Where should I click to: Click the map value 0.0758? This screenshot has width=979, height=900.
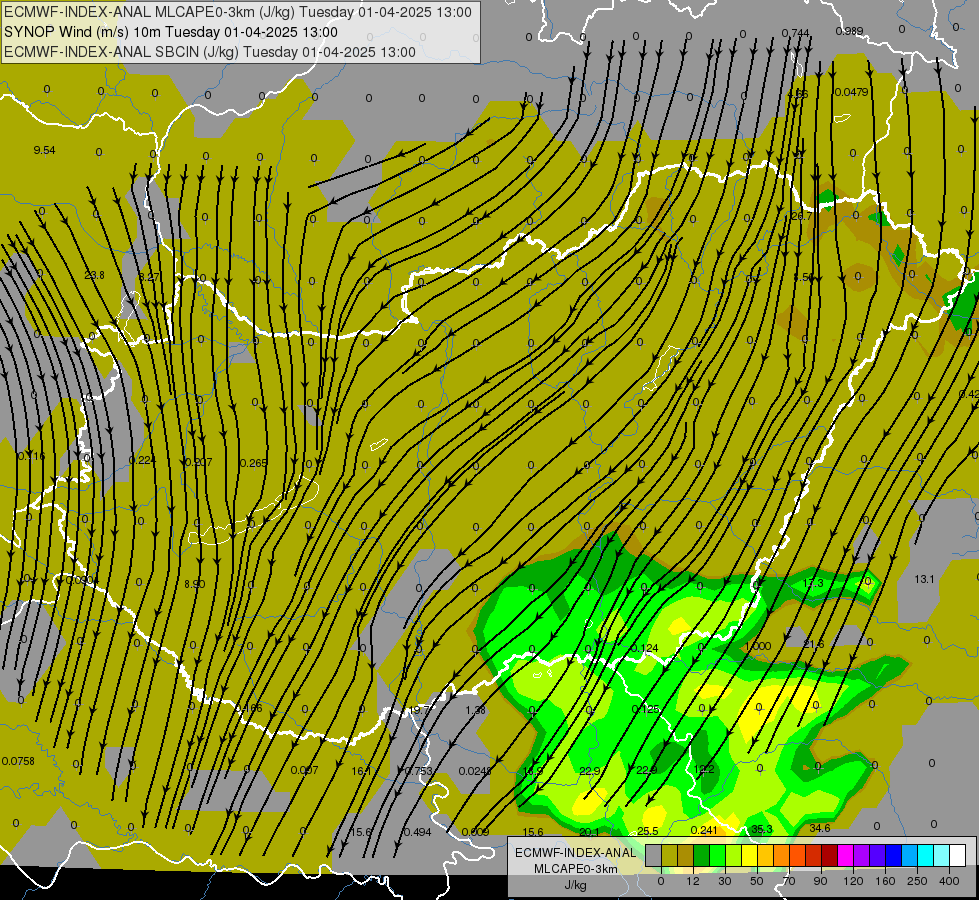pyautogui.click(x=18, y=761)
